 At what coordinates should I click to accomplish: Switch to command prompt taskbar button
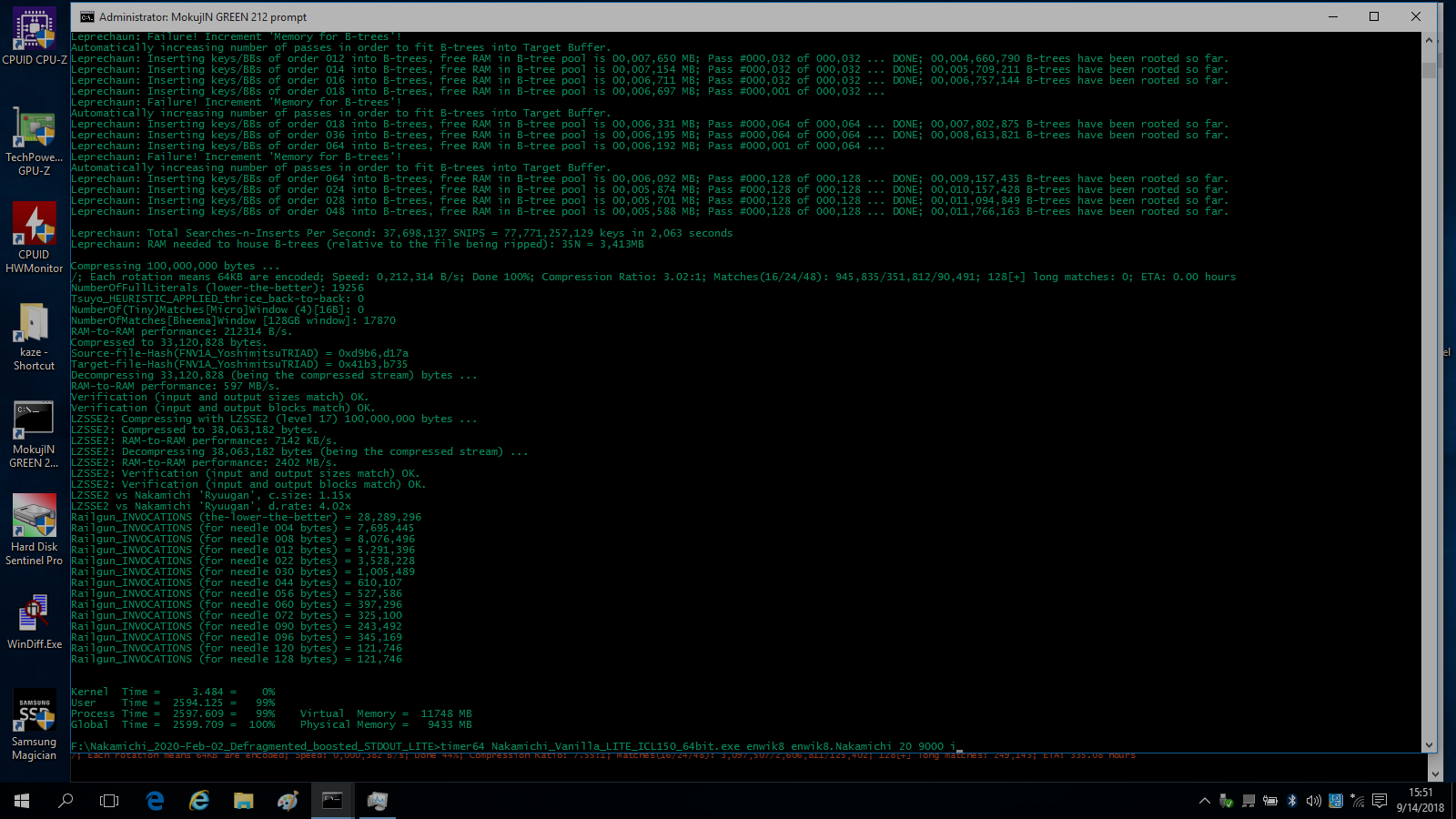(332, 801)
